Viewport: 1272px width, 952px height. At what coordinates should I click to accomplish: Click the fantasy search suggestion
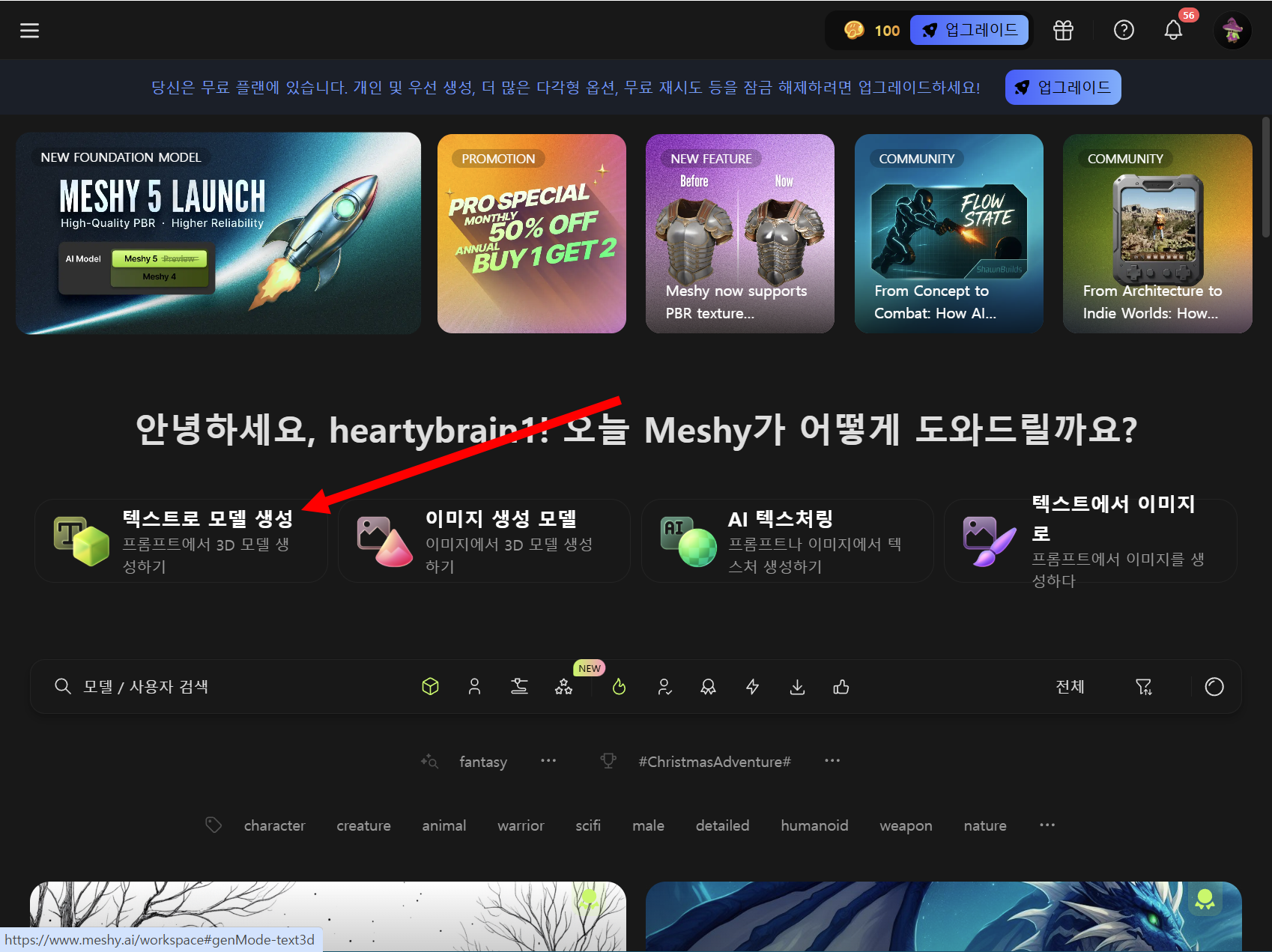click(x=483, y=762)
